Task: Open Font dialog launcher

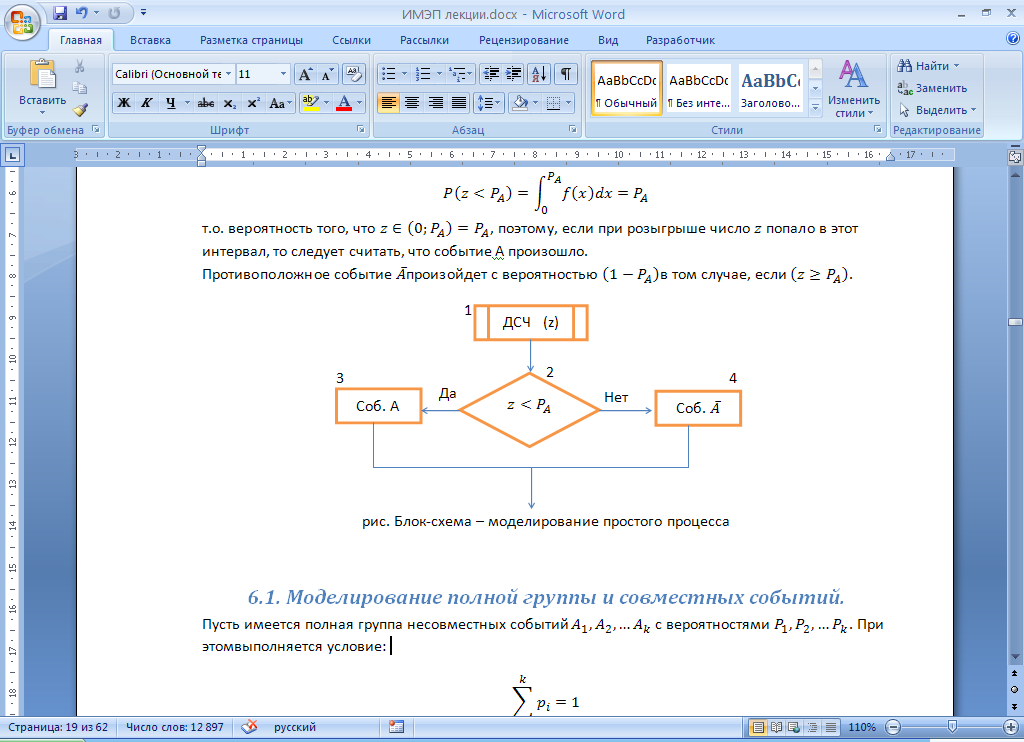Action: tap(360, 129)
